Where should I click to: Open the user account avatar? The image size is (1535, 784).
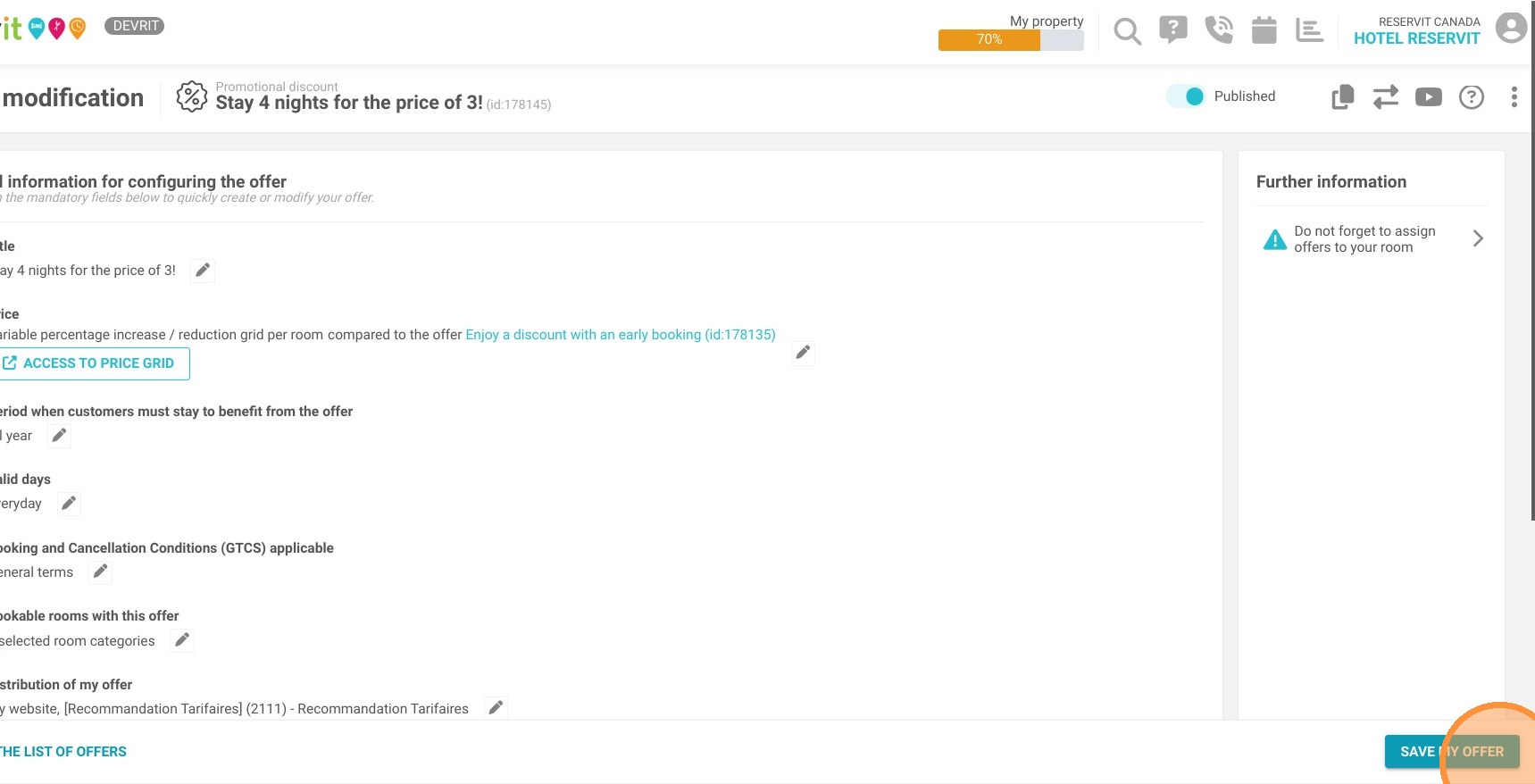1511,28
